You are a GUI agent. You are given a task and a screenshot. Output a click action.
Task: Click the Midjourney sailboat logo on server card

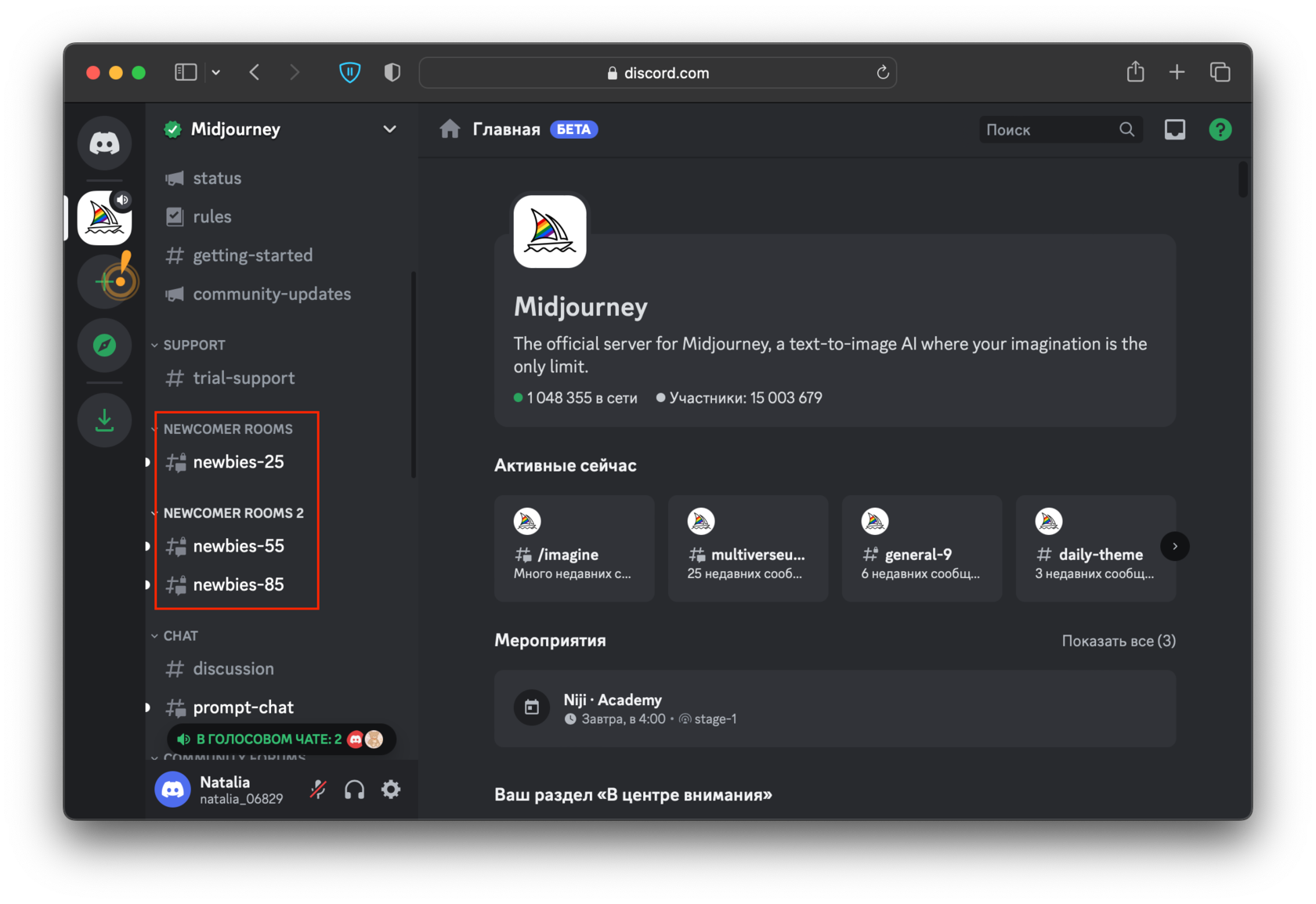tap(550, 232)
